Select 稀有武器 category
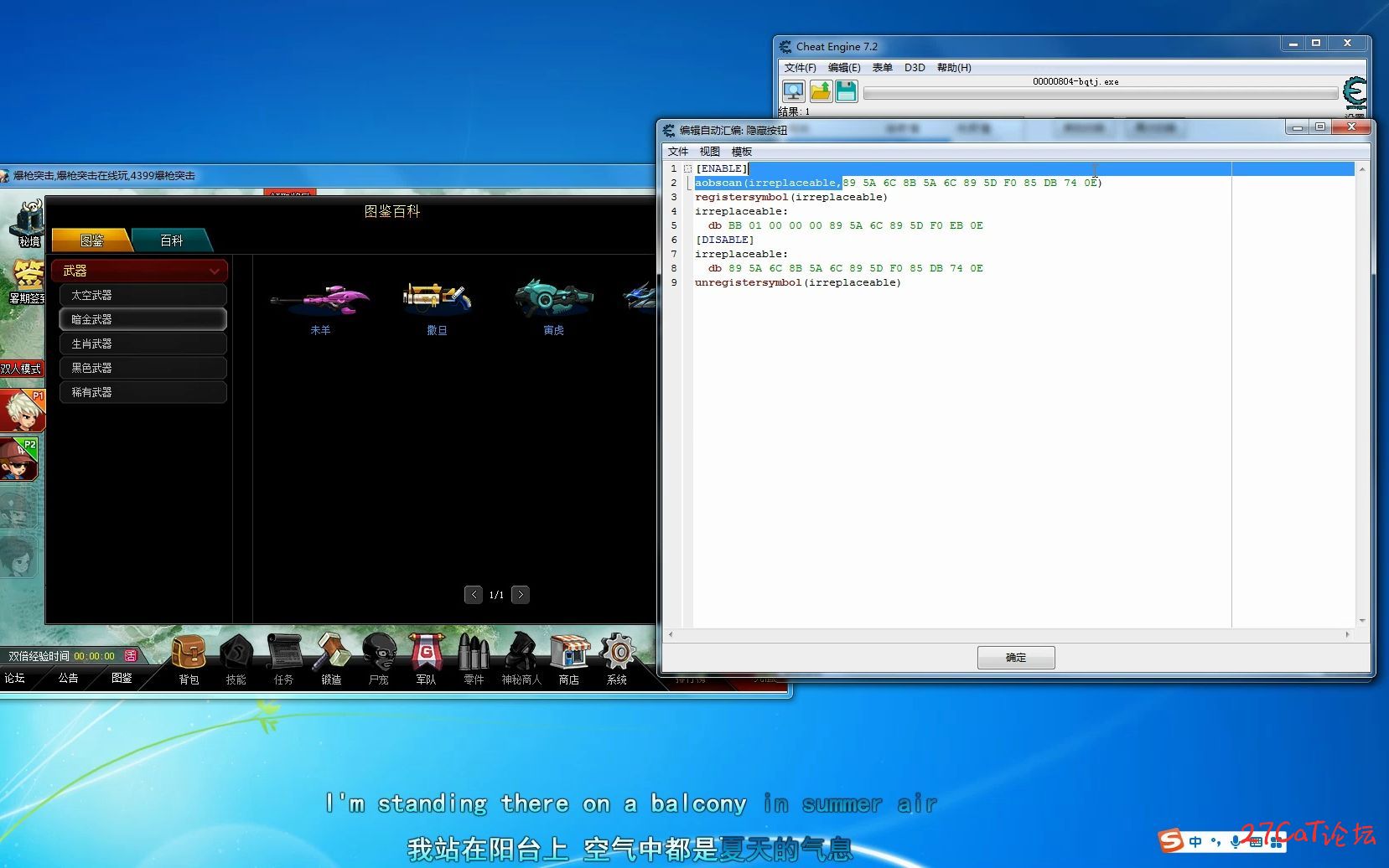The height and width of the screenshot is (868, 1389). tap(143, 392)
